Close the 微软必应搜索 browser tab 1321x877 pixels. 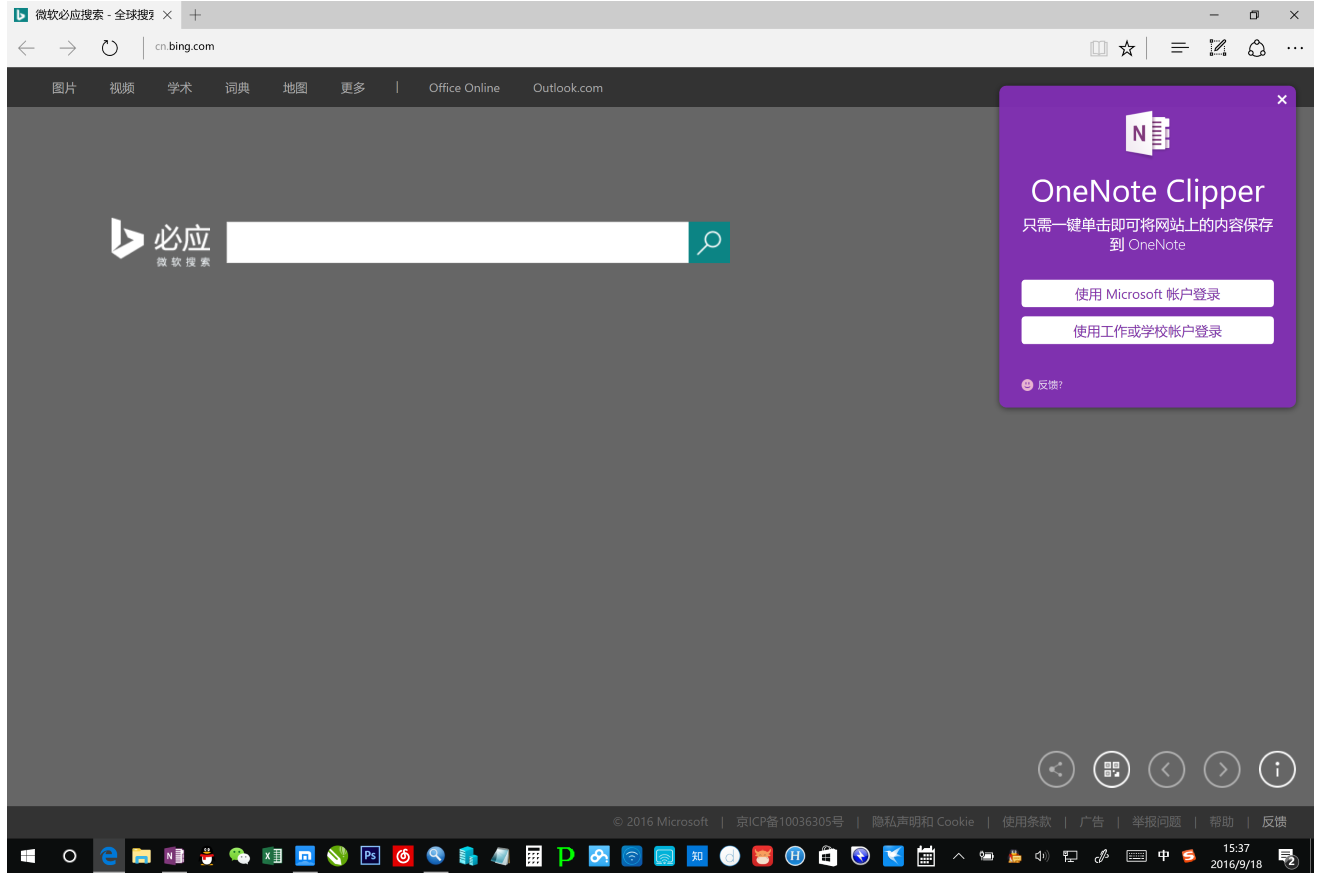[x=167, y=15]
